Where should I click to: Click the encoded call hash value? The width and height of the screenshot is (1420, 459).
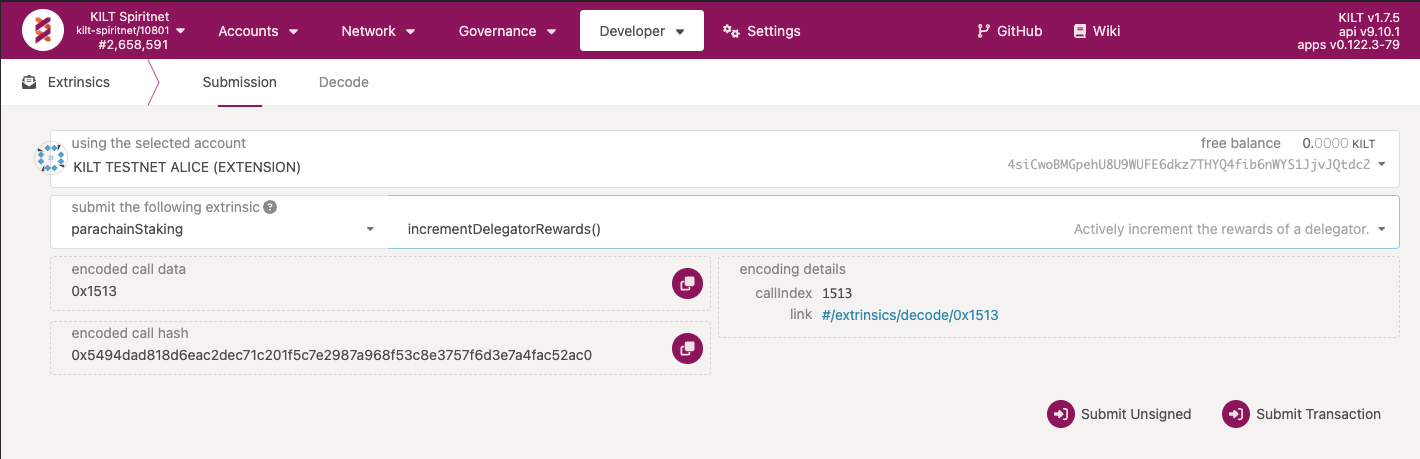(x=332, y=355)
